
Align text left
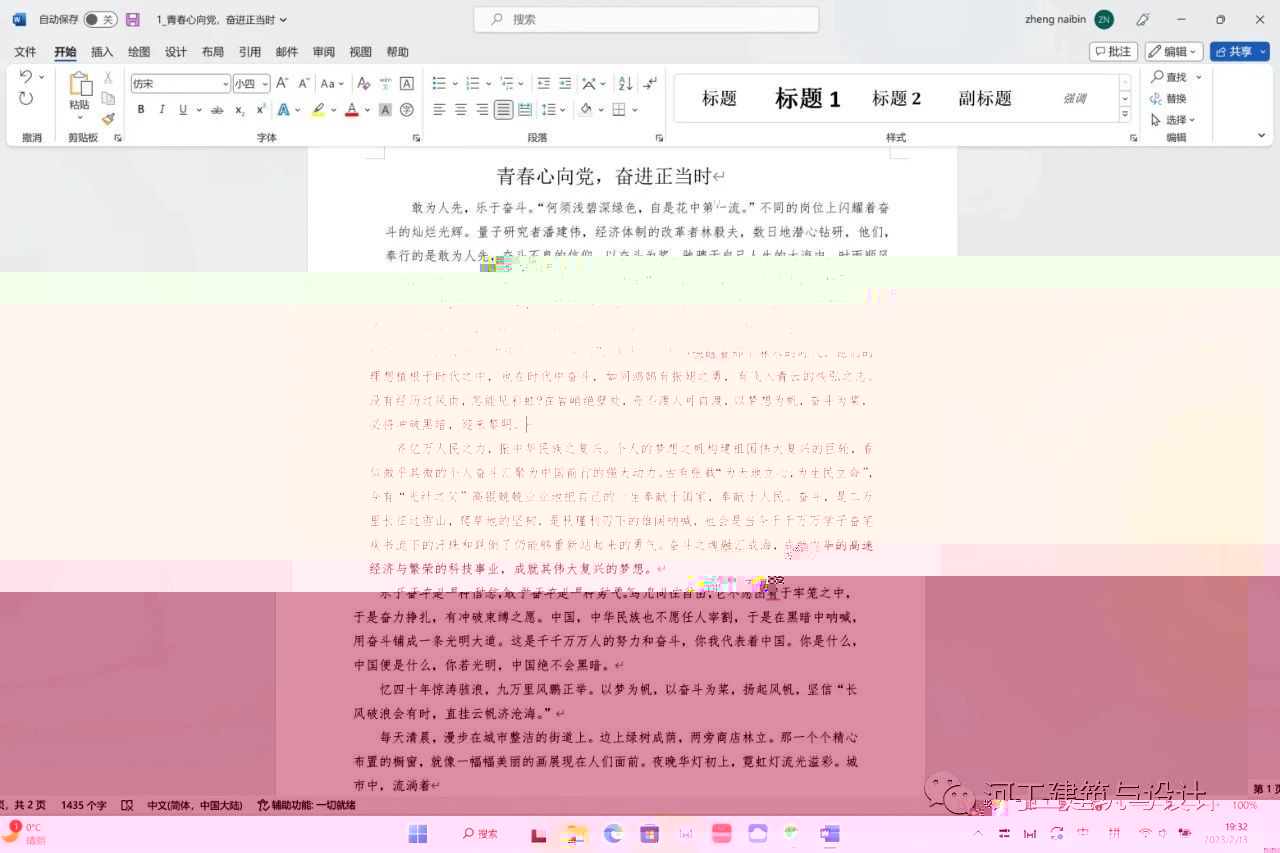(439, 110)
